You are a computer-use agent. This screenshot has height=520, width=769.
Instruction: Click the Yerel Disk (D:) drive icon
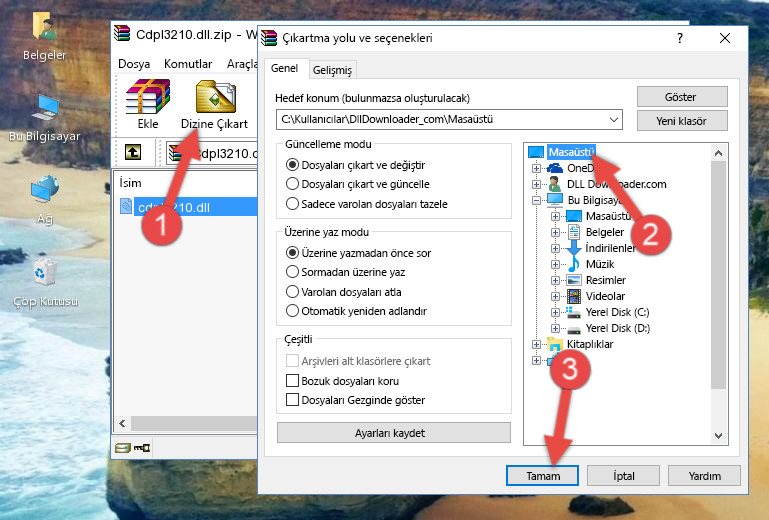point(574,329)
